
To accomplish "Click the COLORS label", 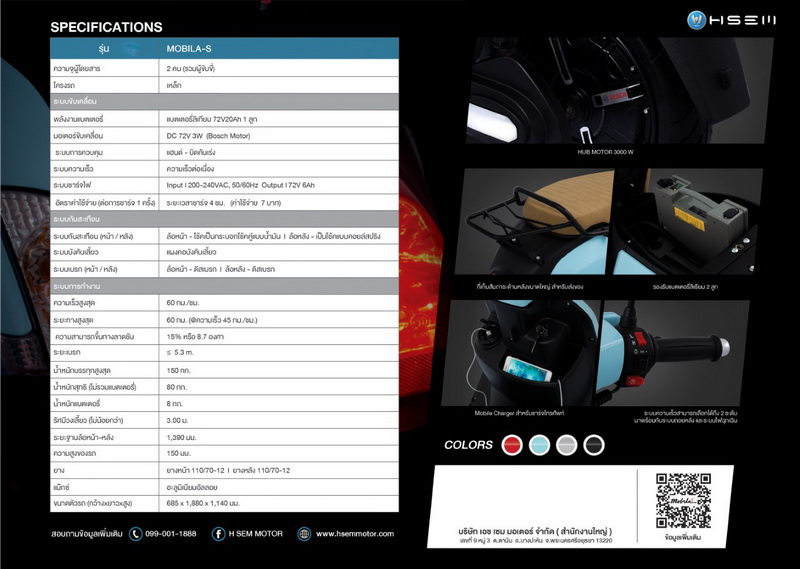I will (x=468, y=445).
